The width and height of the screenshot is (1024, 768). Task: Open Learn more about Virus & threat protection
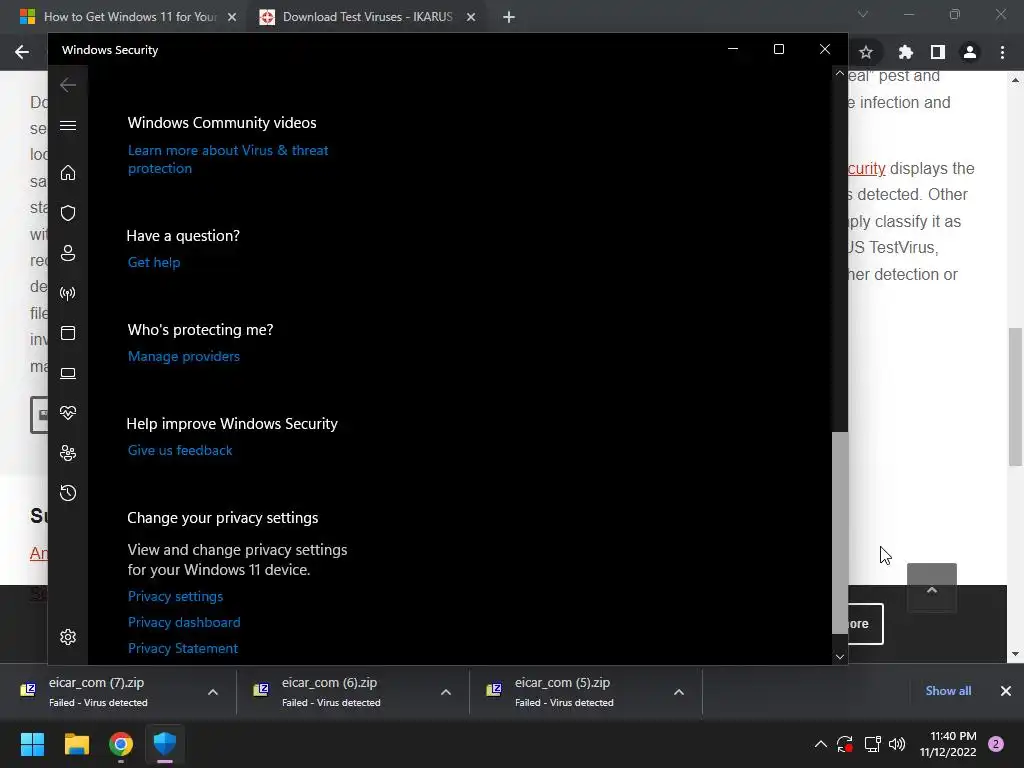228,159
